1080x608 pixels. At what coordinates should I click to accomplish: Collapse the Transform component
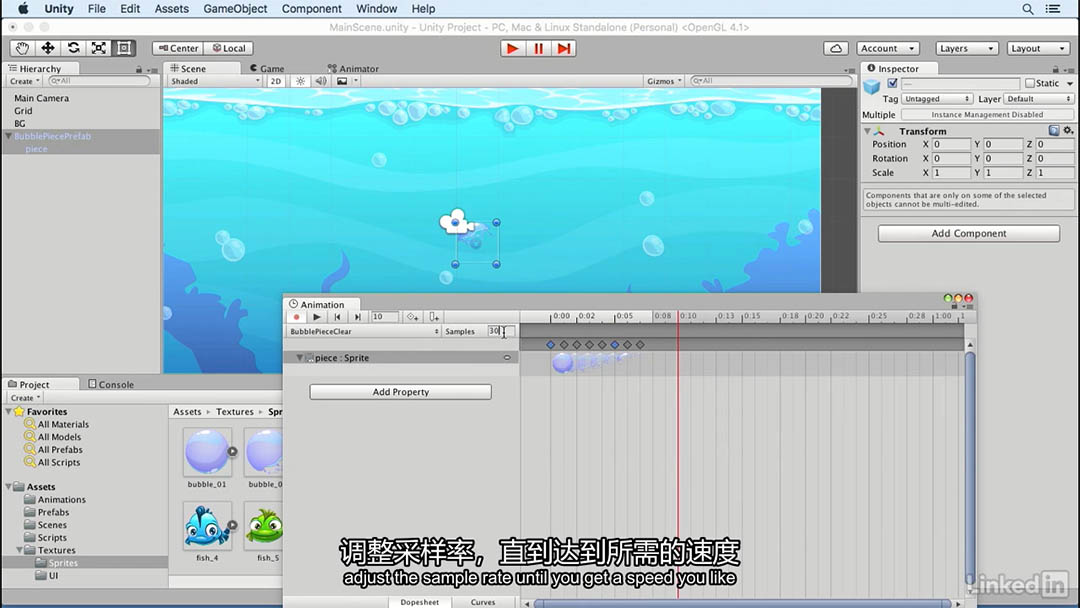pos(867,131)
